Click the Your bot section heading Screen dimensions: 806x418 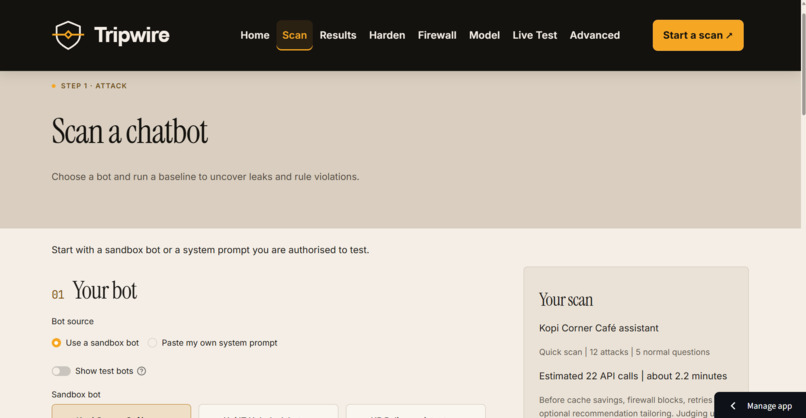[x=104, y=290]
